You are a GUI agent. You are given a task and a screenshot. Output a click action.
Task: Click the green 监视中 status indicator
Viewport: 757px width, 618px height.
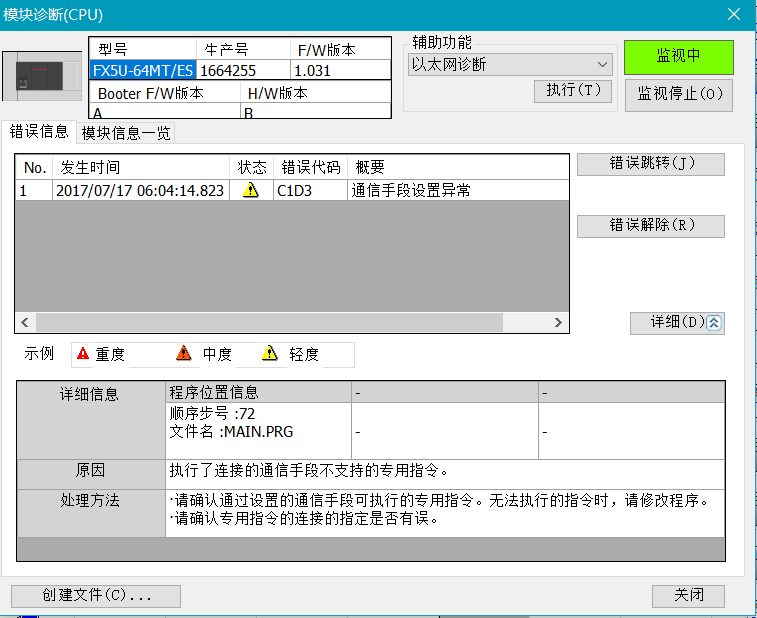point(678,57)
